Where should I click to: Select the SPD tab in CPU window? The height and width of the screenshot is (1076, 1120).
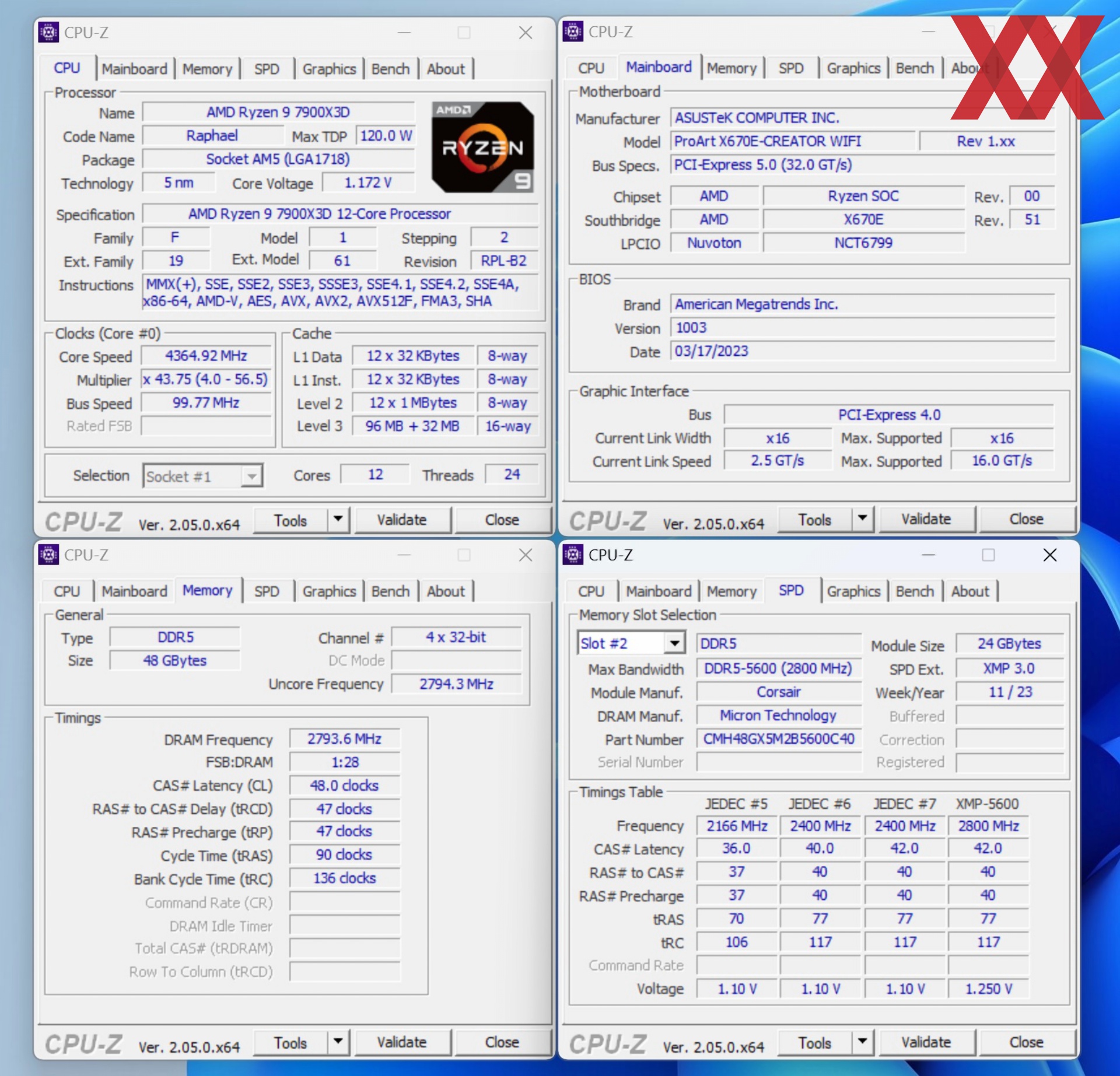(x=267, y=69)
